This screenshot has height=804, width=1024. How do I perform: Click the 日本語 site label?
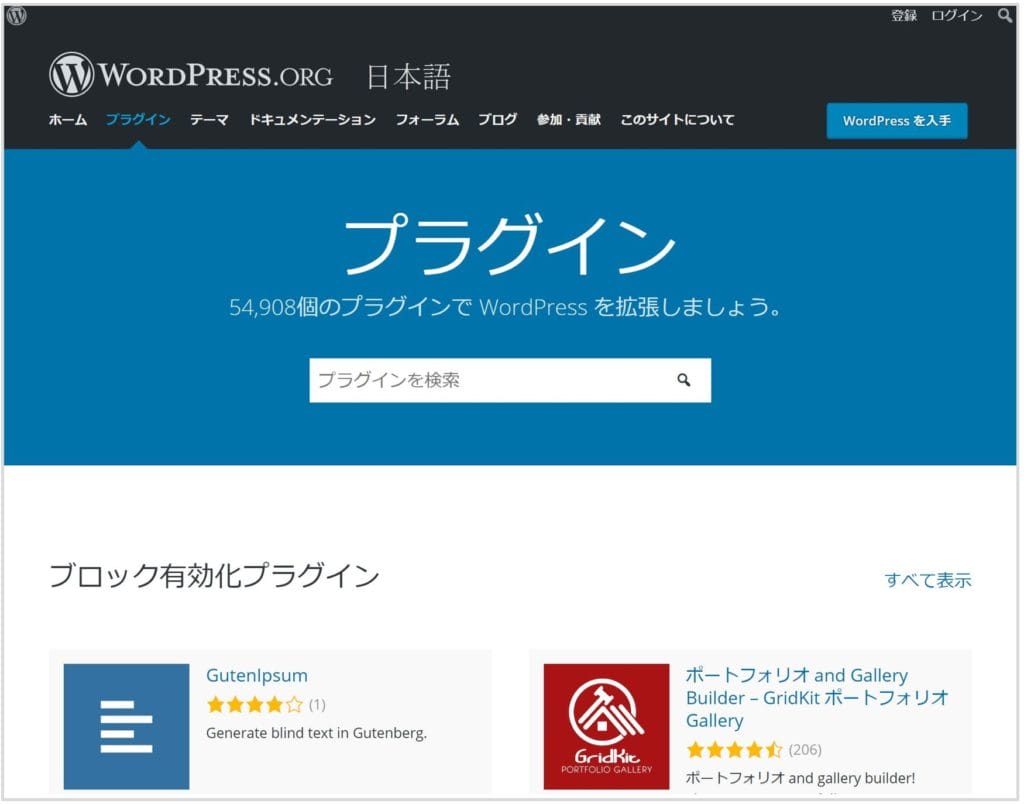[x=408, y=76]
